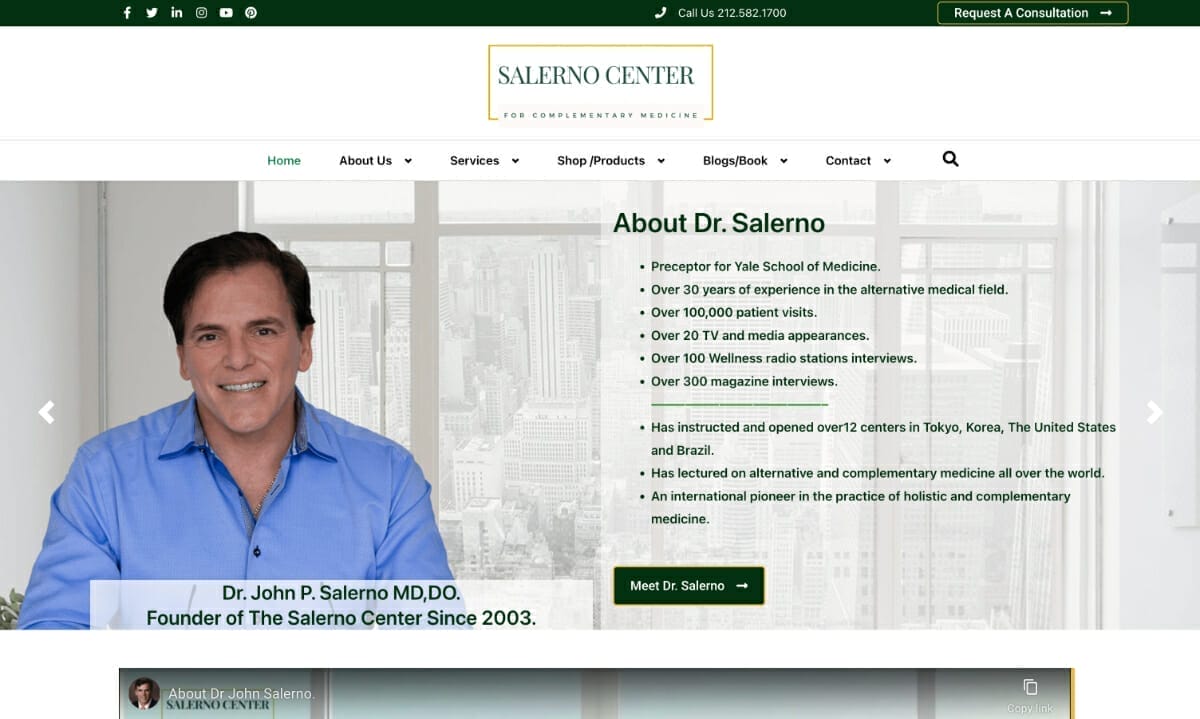Image resolution: width=1200 pixels, height=719 pixels.
Task: Copy the video link using the copy icon
Action: tap(1031, 687)
